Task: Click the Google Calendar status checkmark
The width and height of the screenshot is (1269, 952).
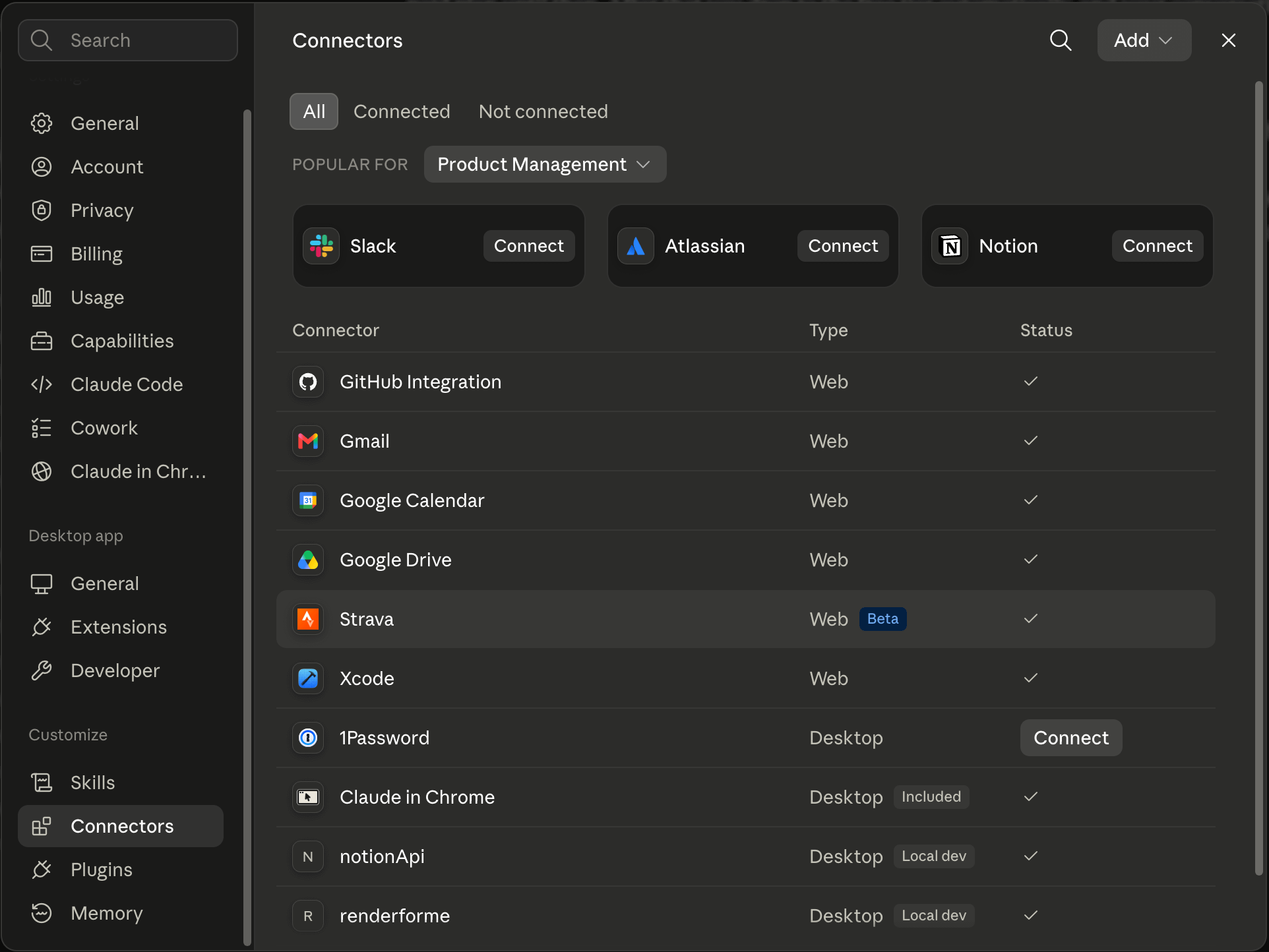Action: [x=1031, y=500]
